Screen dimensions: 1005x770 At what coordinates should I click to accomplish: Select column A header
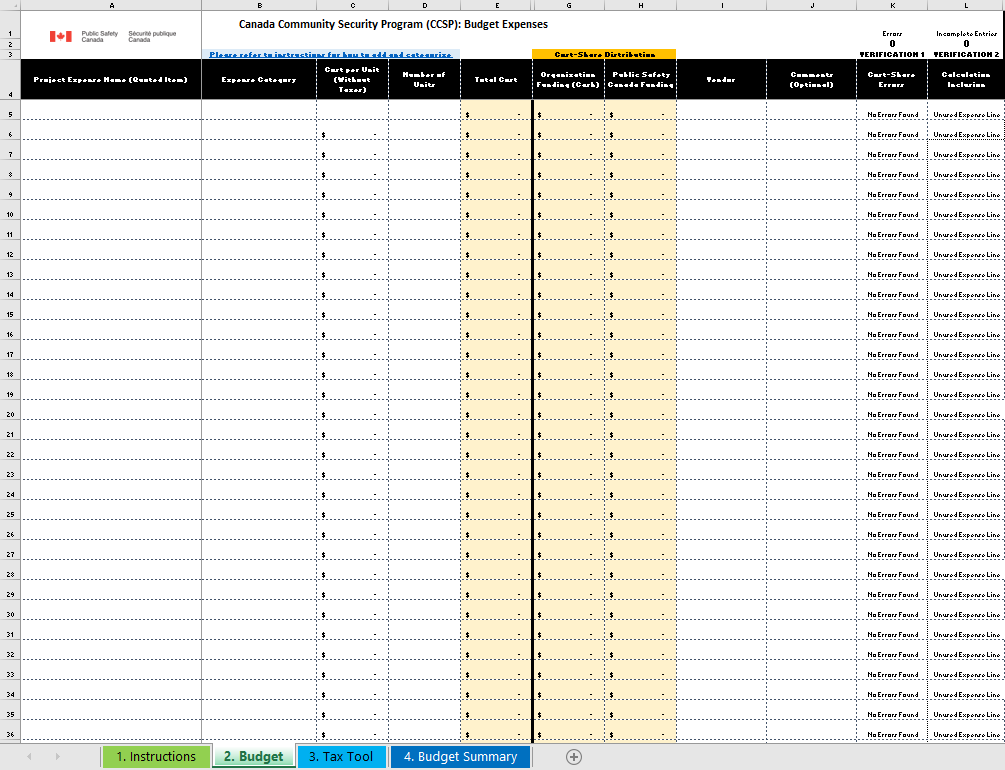(x=110, y=5)
